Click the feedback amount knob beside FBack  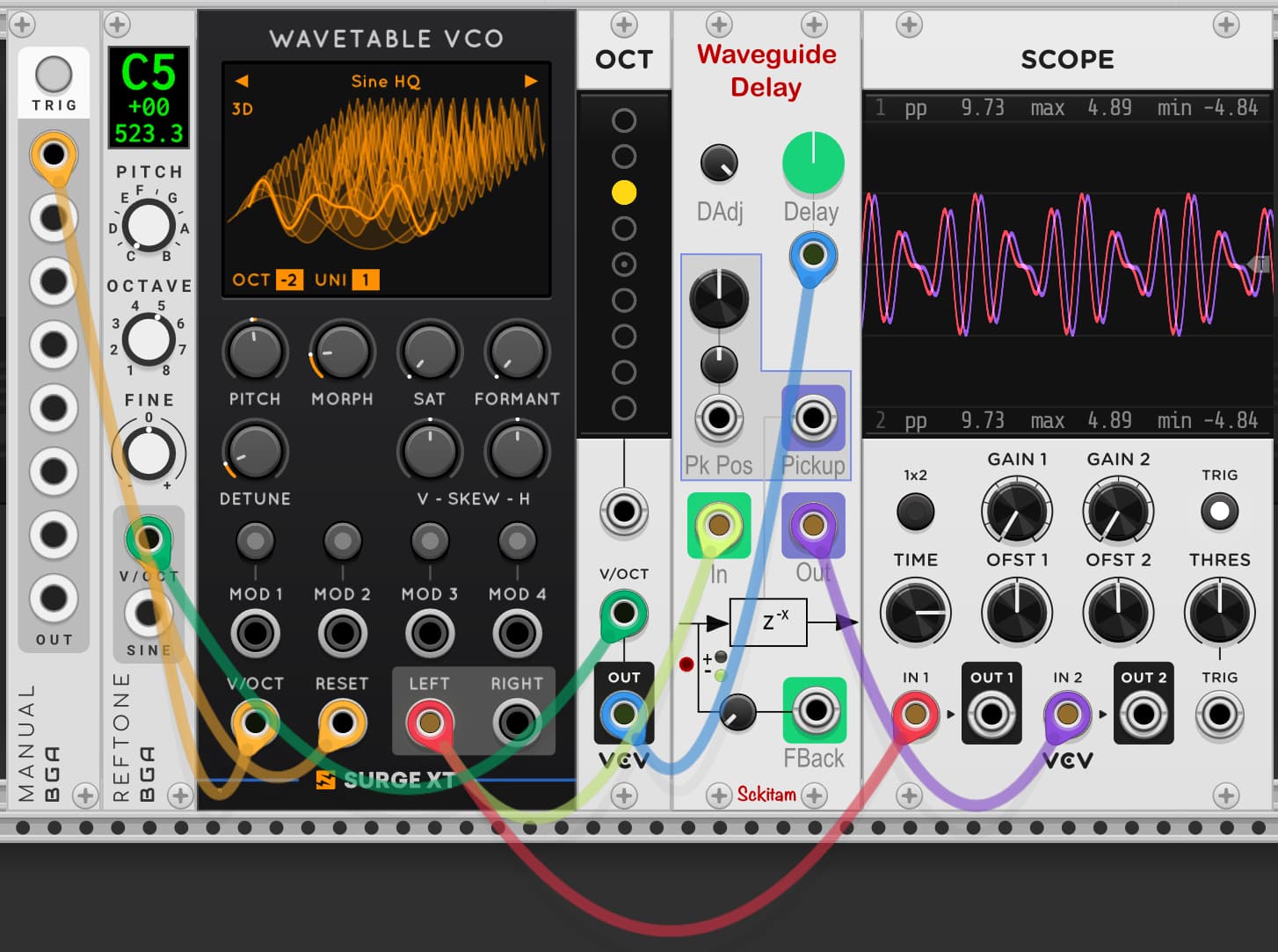(x=737, y=712)
